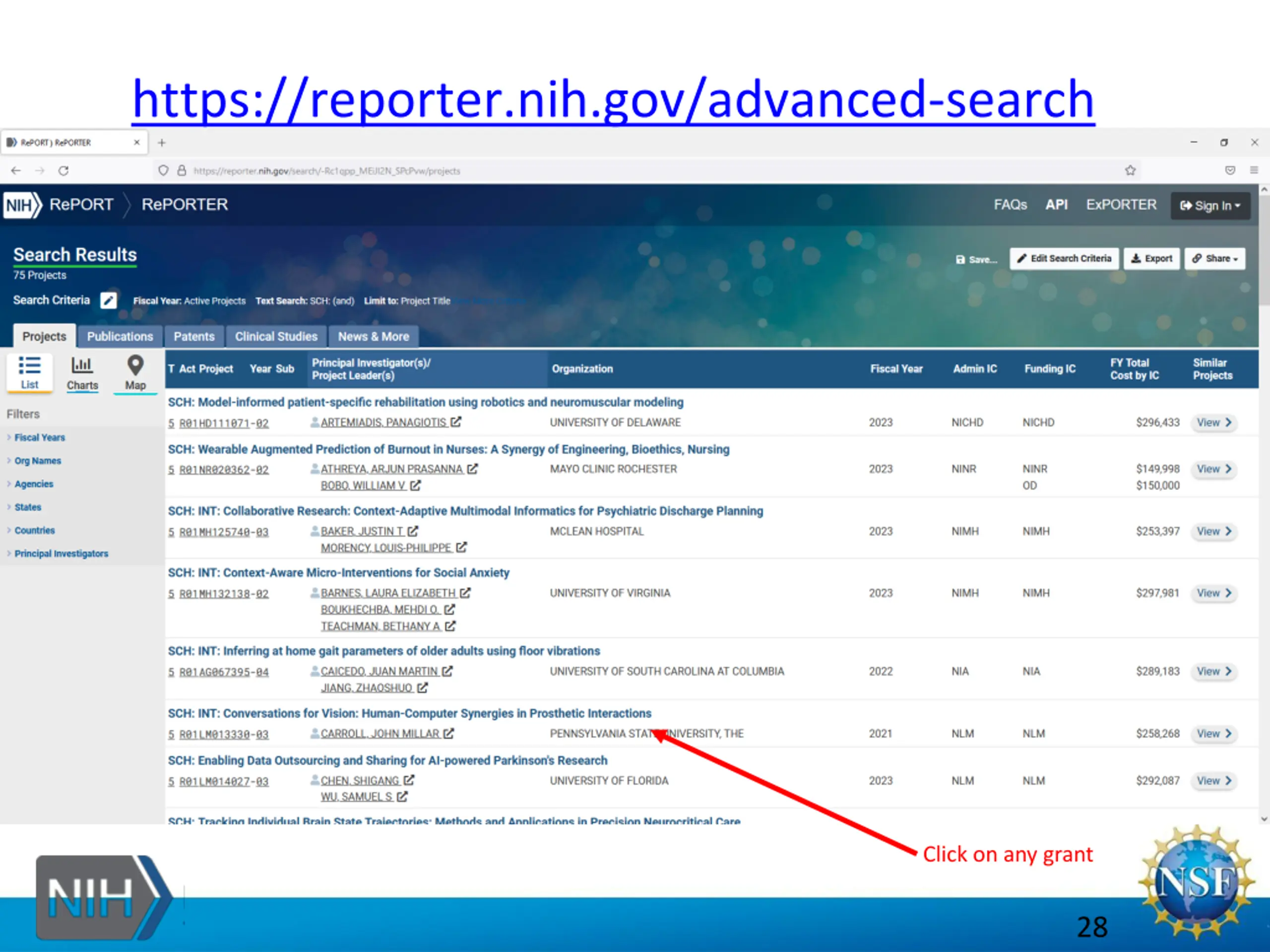This screenshot has width=1270, height=952.
Task: View similar projects for Mayo Clinic Rochester row
Action: (x=1214, y=469)
